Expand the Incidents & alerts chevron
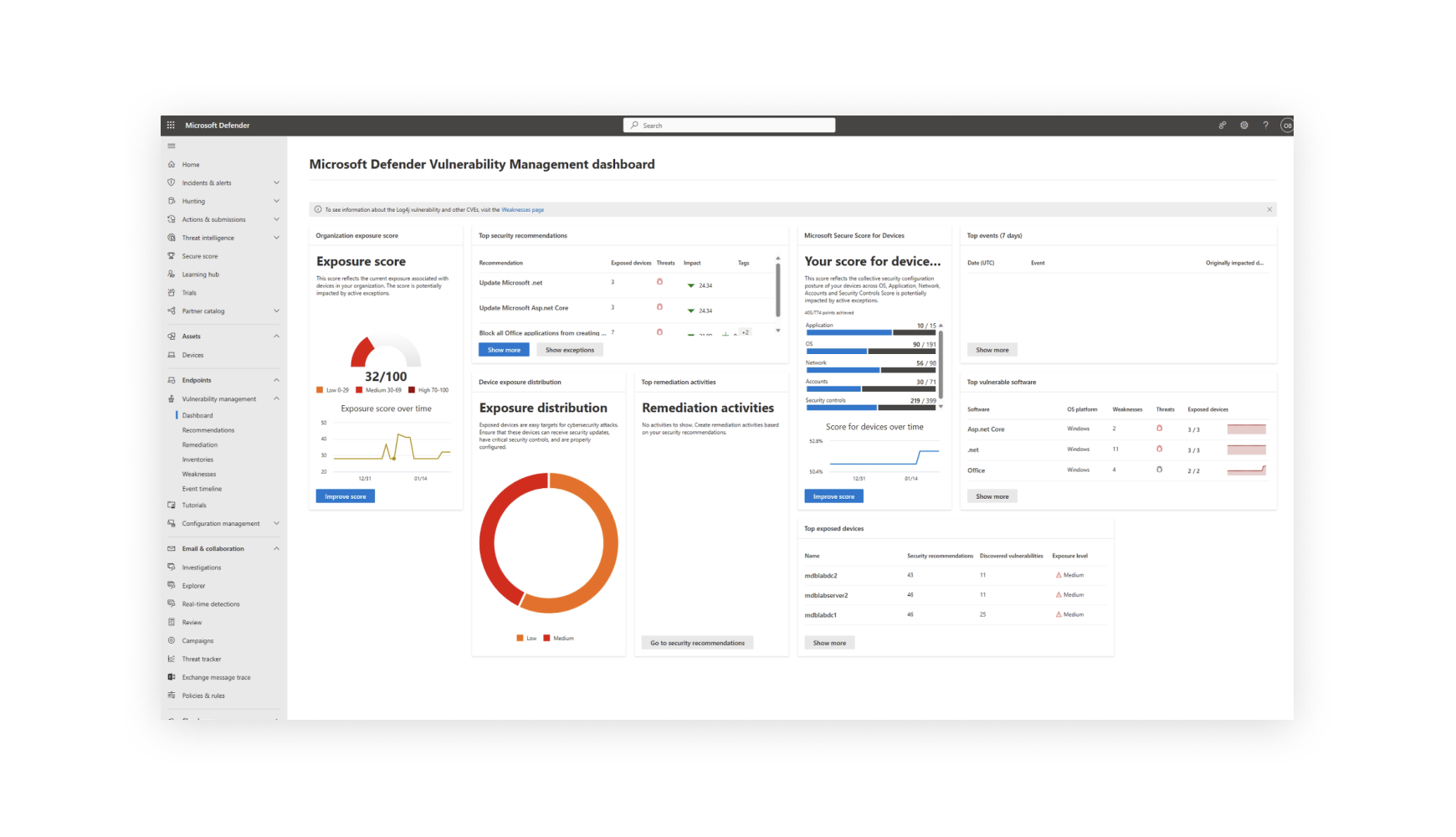The height and width of the screenshot is (837, 1456). 276,182
